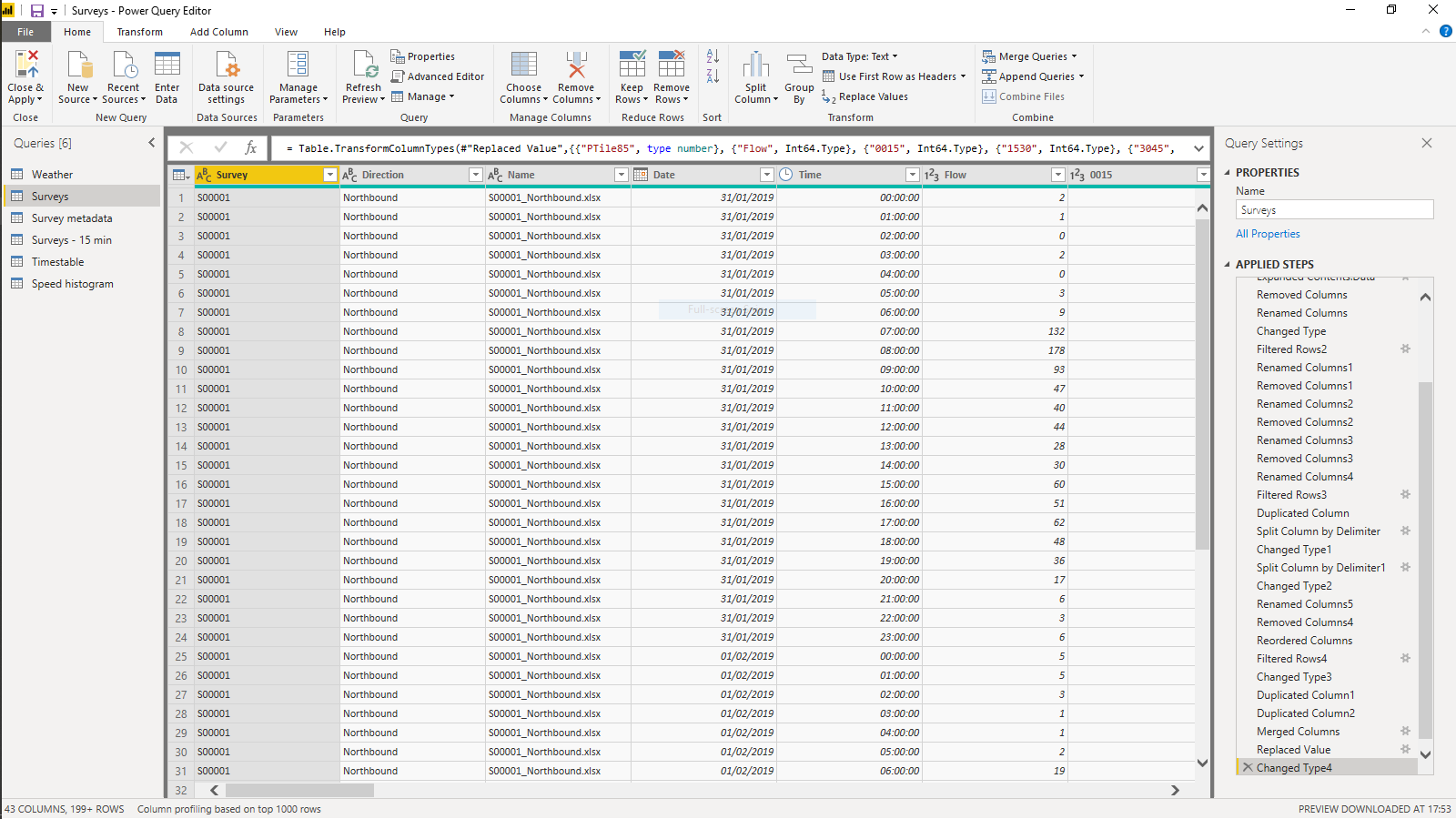Open New Source icon
1456x819 pixels.
(x=79, y=65)
